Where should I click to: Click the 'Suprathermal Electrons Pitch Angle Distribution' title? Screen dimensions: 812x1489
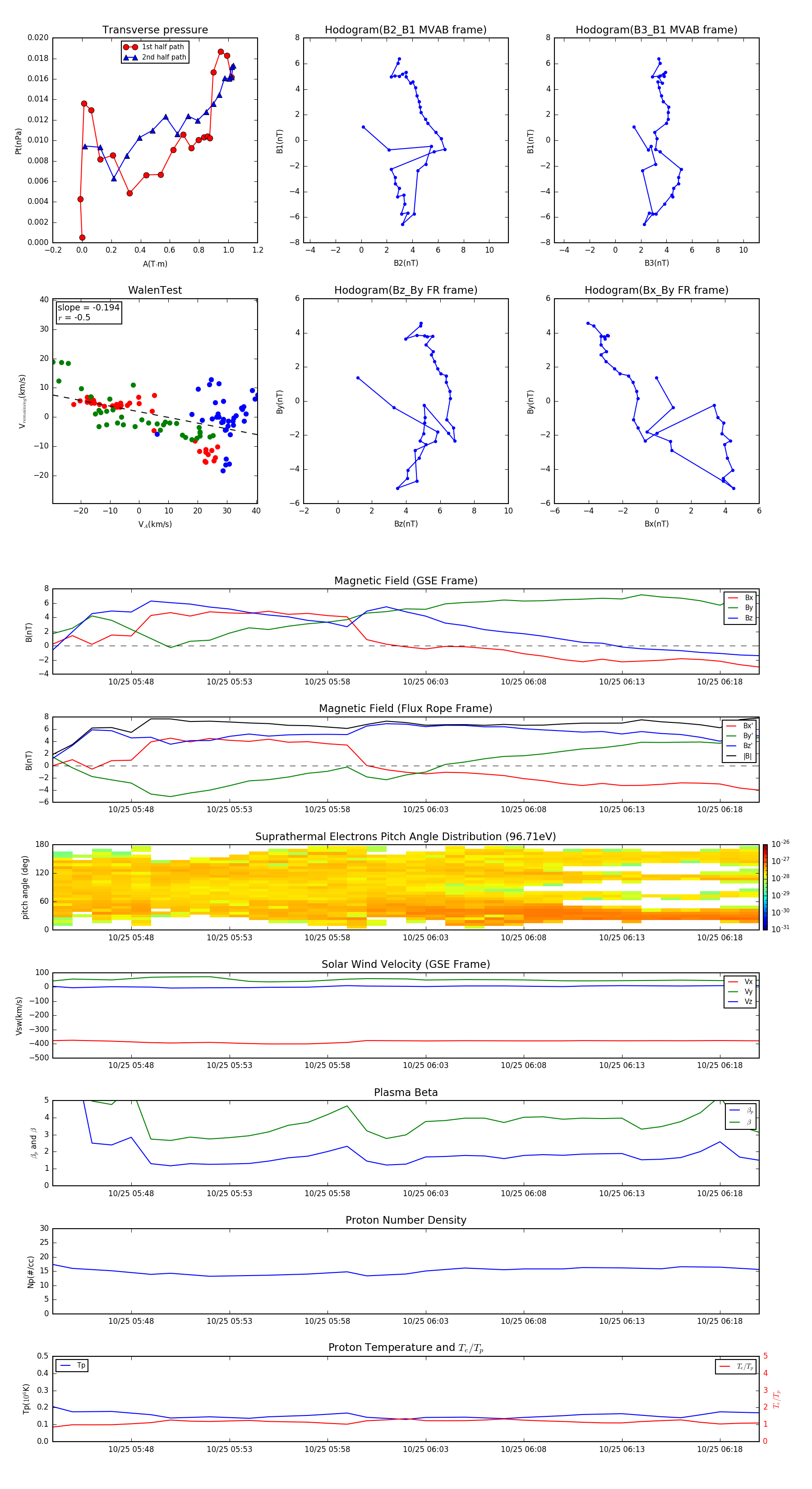coord(406,837)
